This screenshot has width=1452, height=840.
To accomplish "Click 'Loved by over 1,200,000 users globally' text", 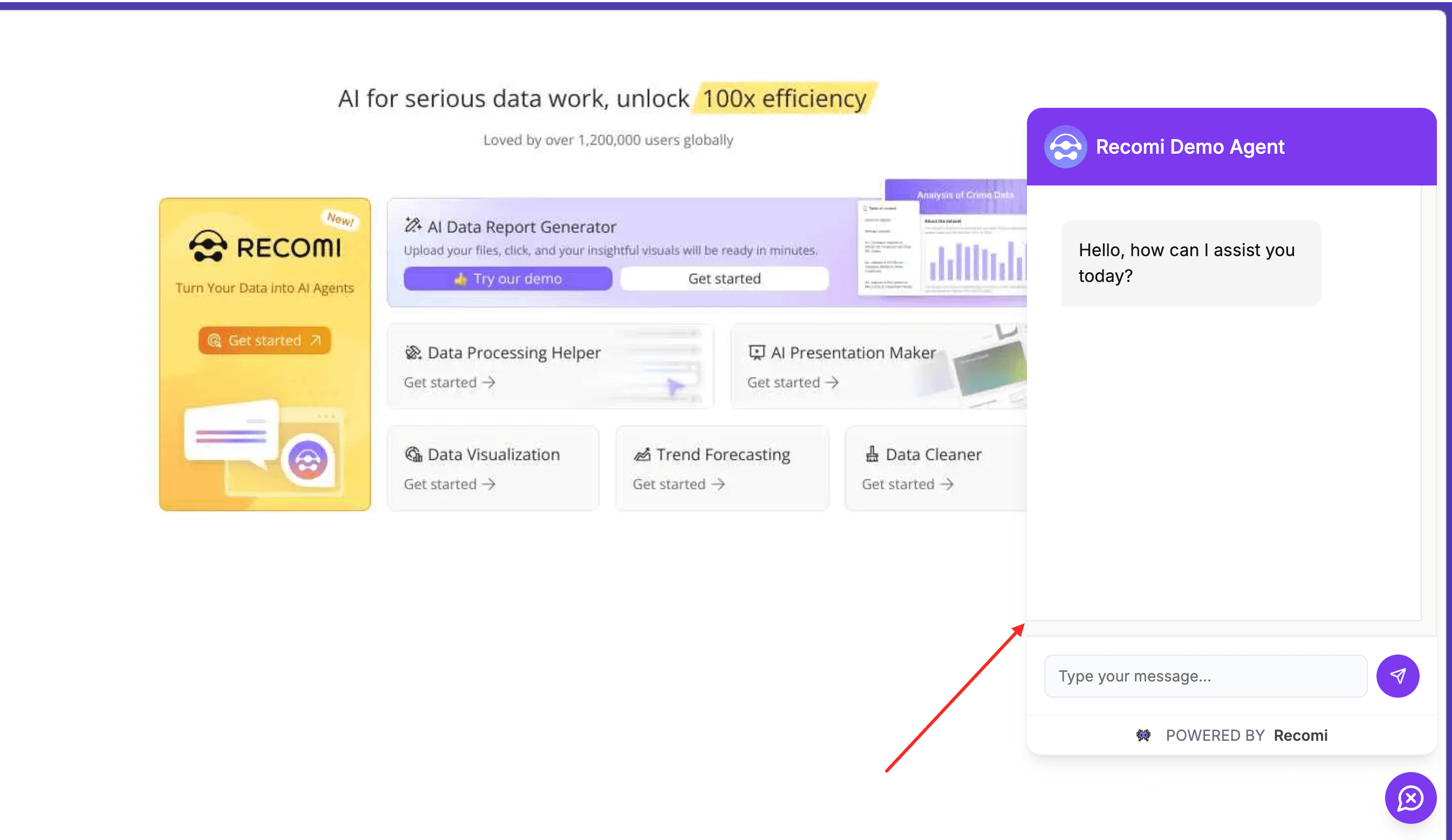I will 608,140.
